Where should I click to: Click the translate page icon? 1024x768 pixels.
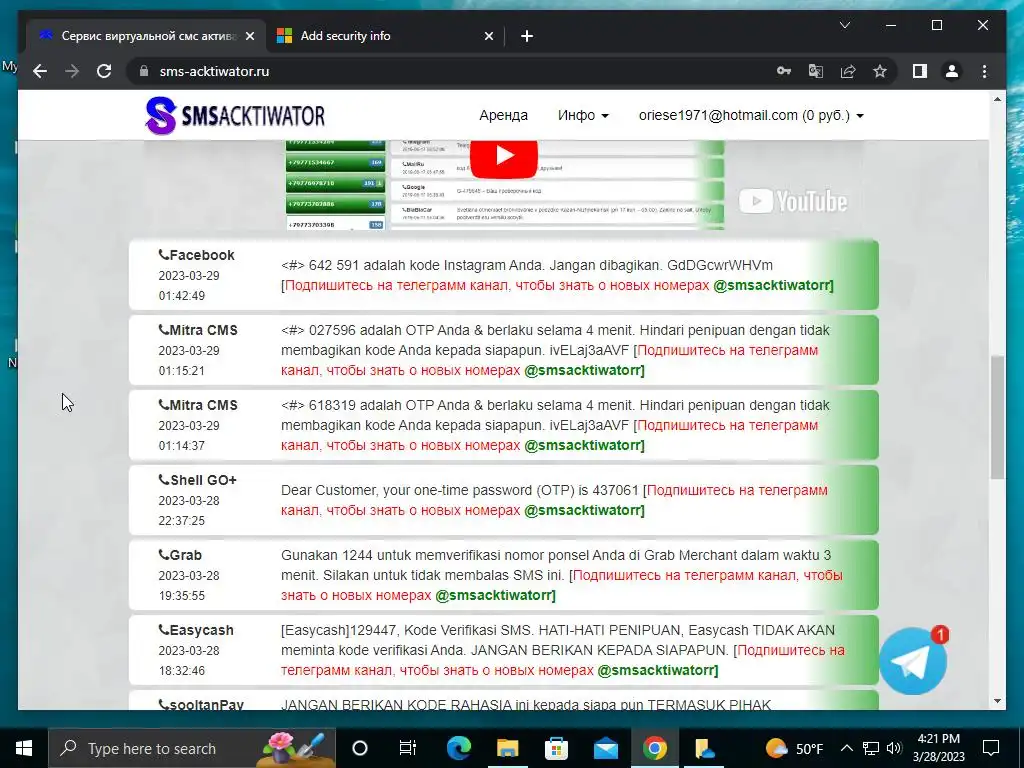816,71
